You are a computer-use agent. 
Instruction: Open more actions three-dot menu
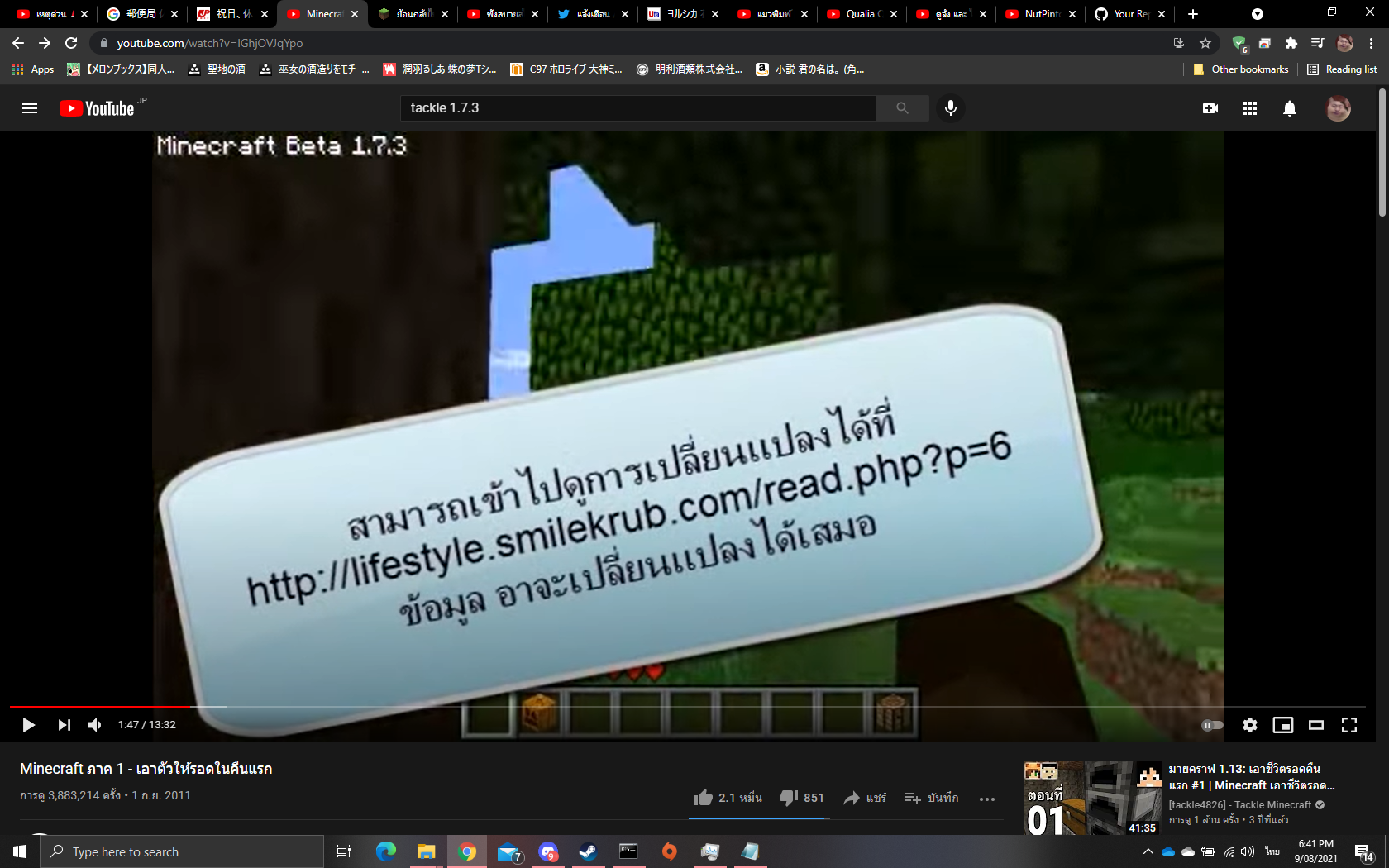pyautogui.click(x=987, y=799)
